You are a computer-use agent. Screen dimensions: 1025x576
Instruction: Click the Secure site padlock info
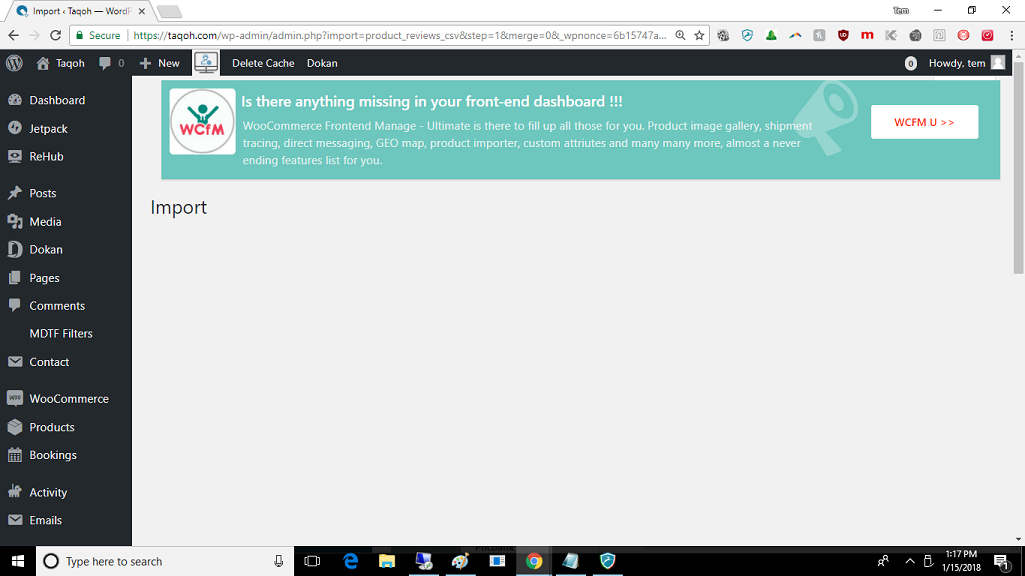coord(97,35)
